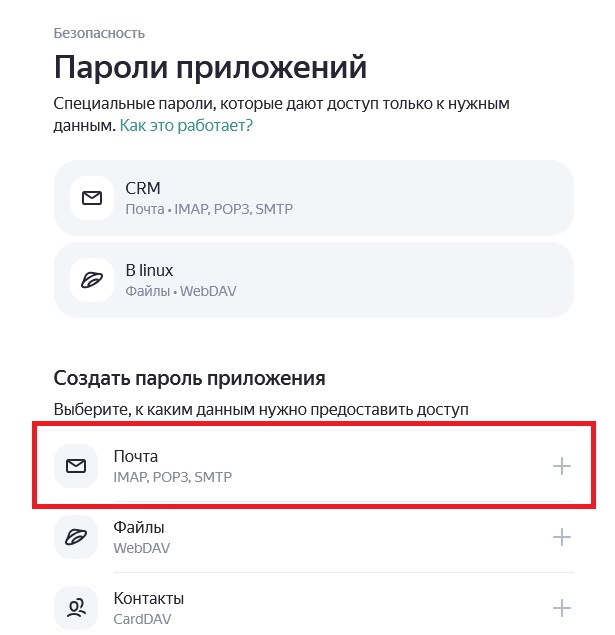Open the Как это работает? help link

point(186,125)
